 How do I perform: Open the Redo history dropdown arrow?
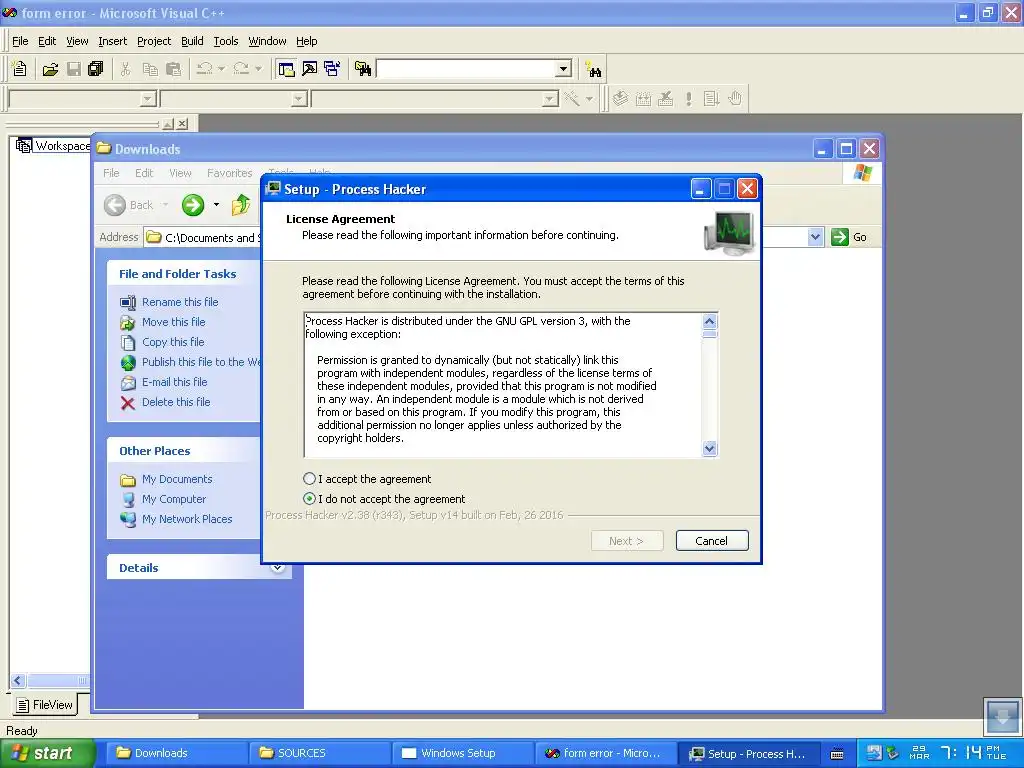point(258,69)
